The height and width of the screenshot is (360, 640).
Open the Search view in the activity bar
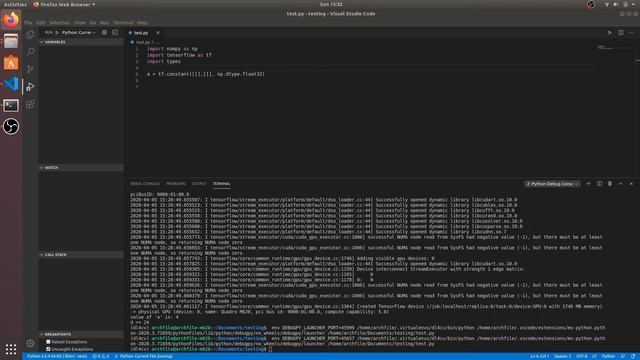[x=30, y=52]
